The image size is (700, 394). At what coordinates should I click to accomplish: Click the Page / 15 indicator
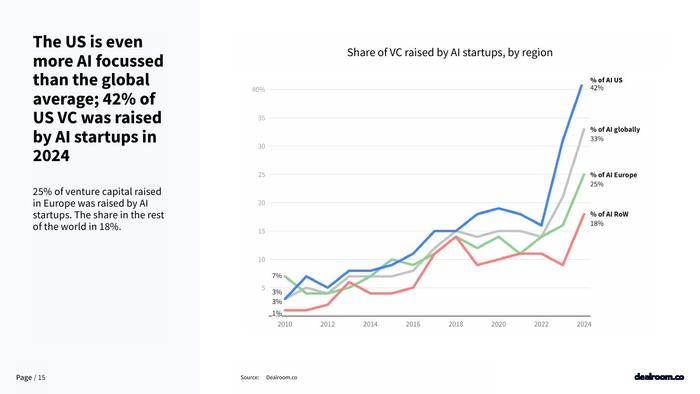[30, 377]
